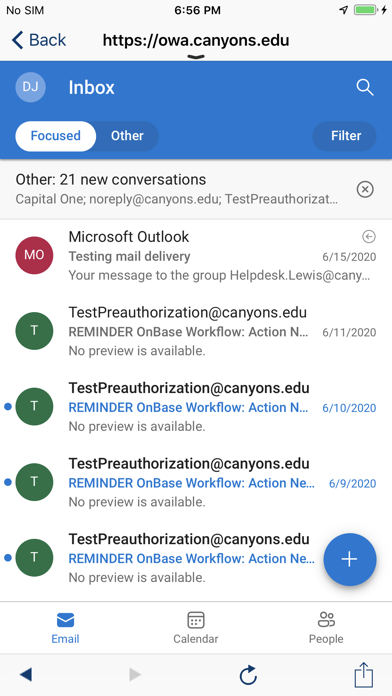Expand the URL bar handle
The height and width of the screenshot is (696, 392).
coord(196,56)
